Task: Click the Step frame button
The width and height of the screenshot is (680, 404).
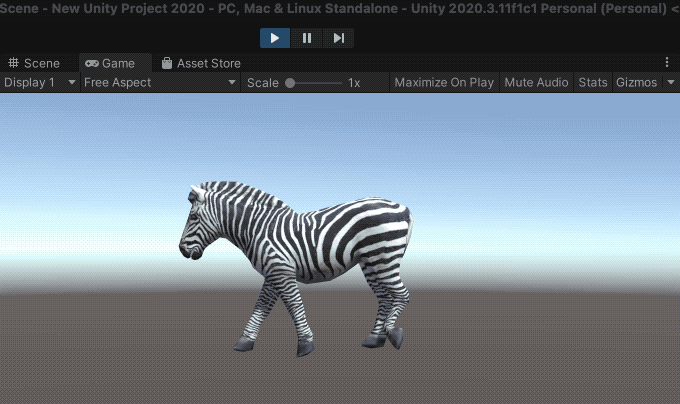Action: pos(339,38)
